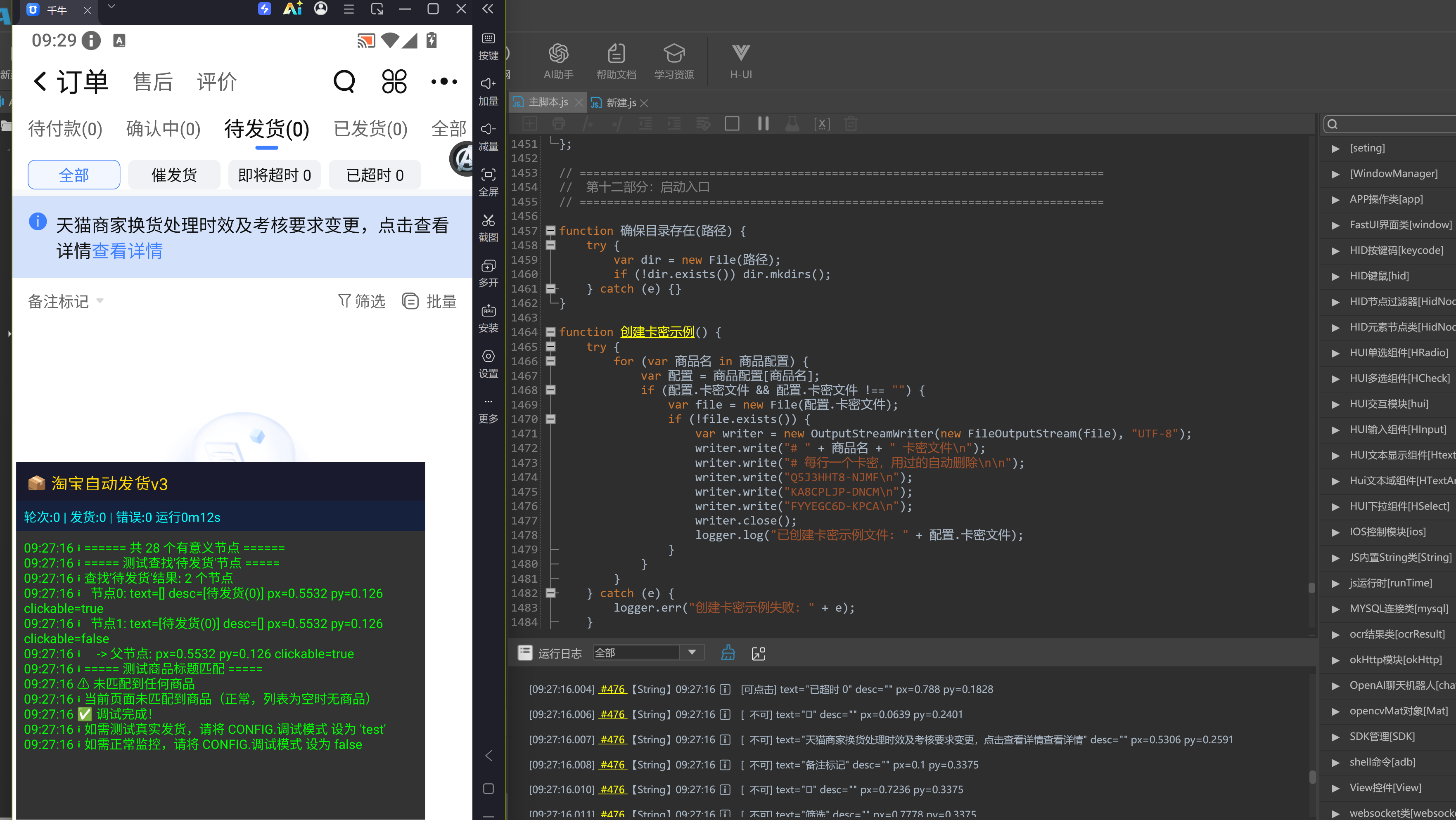
Task: Open the three-dot more menu on 订单 page
Action: click(444, 82)
